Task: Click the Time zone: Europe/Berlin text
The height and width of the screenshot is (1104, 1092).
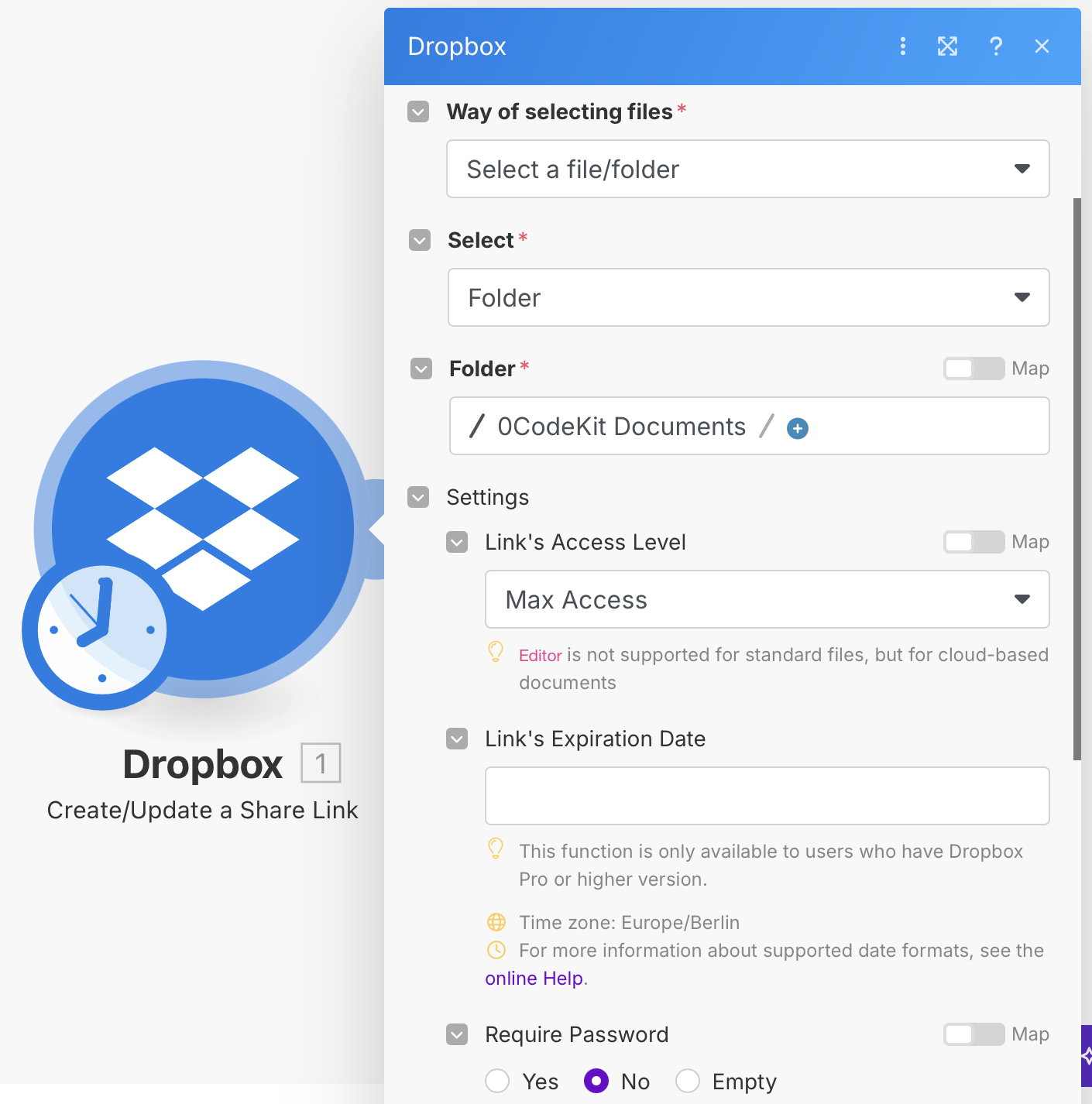Action: tap(629, 923)
